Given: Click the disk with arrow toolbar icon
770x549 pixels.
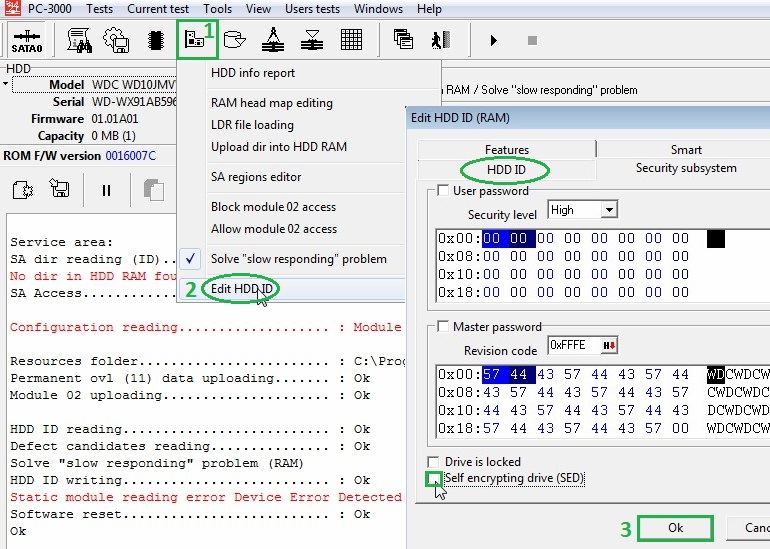Looking at the screenshot, I should (234, 40).
